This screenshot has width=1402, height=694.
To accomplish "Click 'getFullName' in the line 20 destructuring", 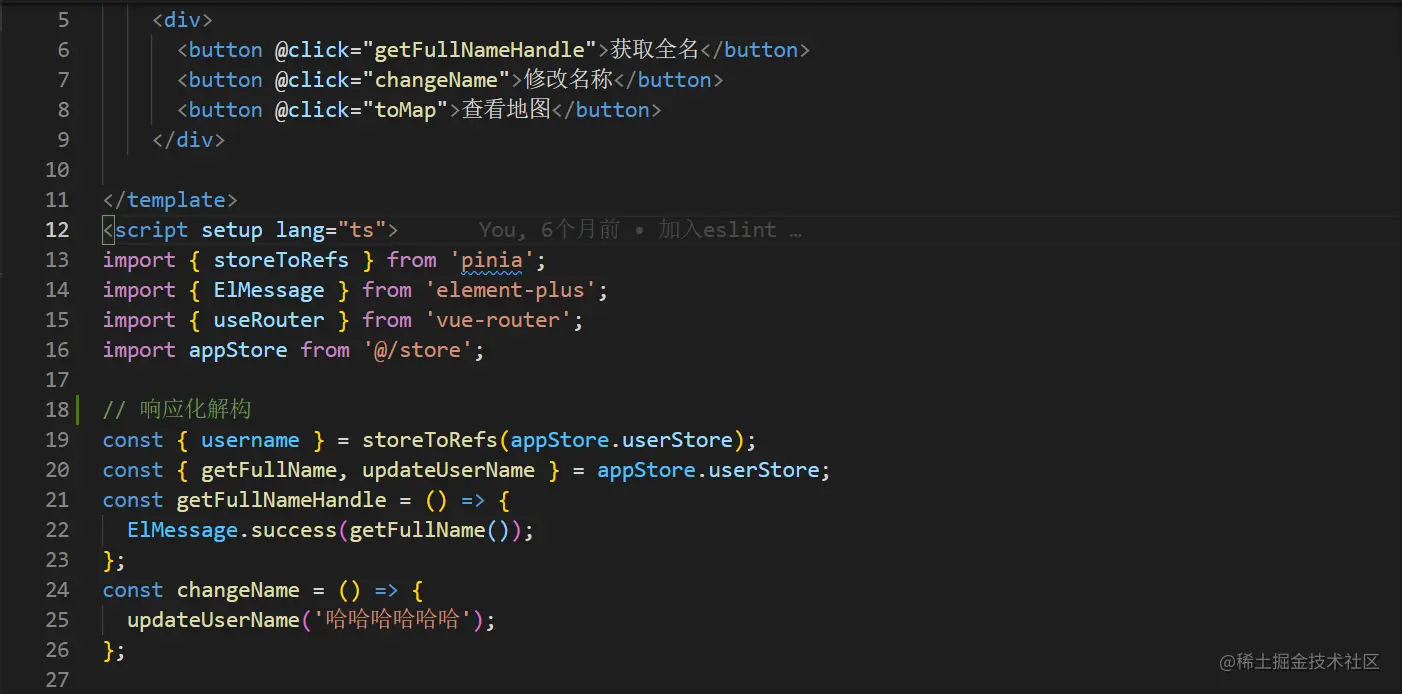I will click(x=268, y=470).
